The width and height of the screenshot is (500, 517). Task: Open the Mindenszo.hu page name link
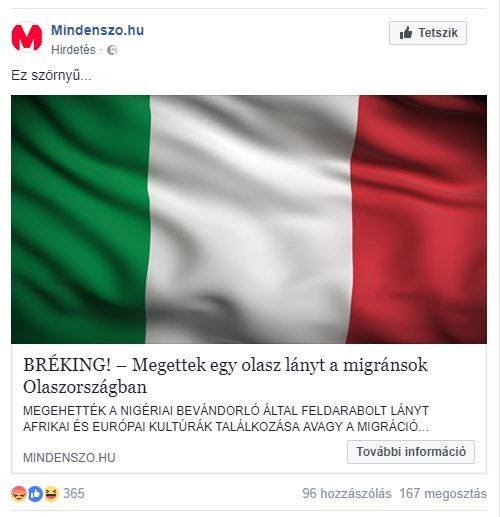[97, 30]
